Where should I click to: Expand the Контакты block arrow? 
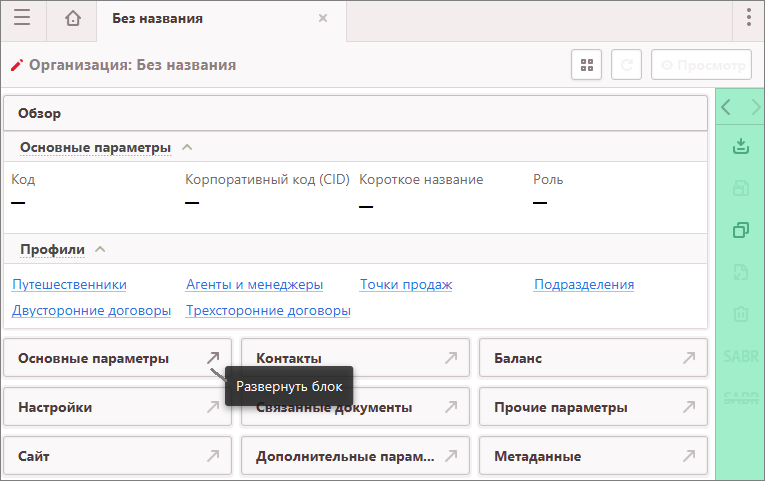click(451, 358)
